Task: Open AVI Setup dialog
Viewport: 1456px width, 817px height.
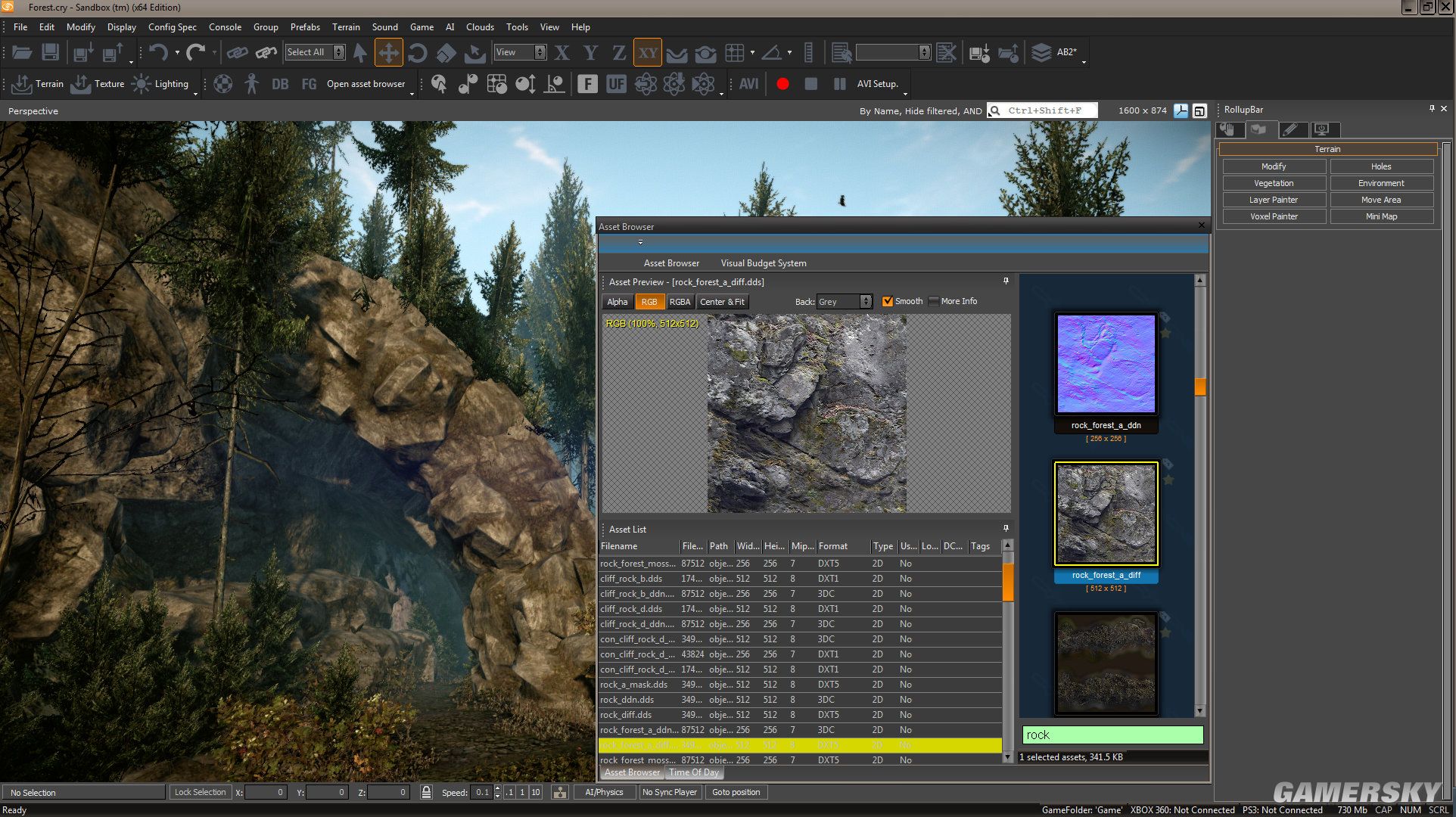Action: 878,84
